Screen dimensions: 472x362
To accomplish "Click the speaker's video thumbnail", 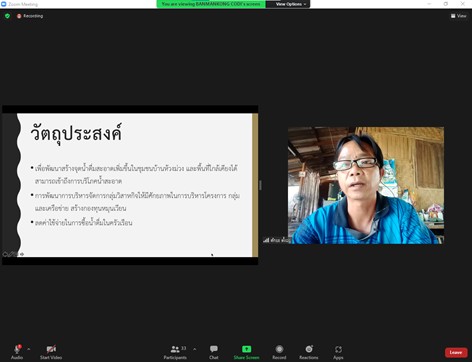I will 366,185.
